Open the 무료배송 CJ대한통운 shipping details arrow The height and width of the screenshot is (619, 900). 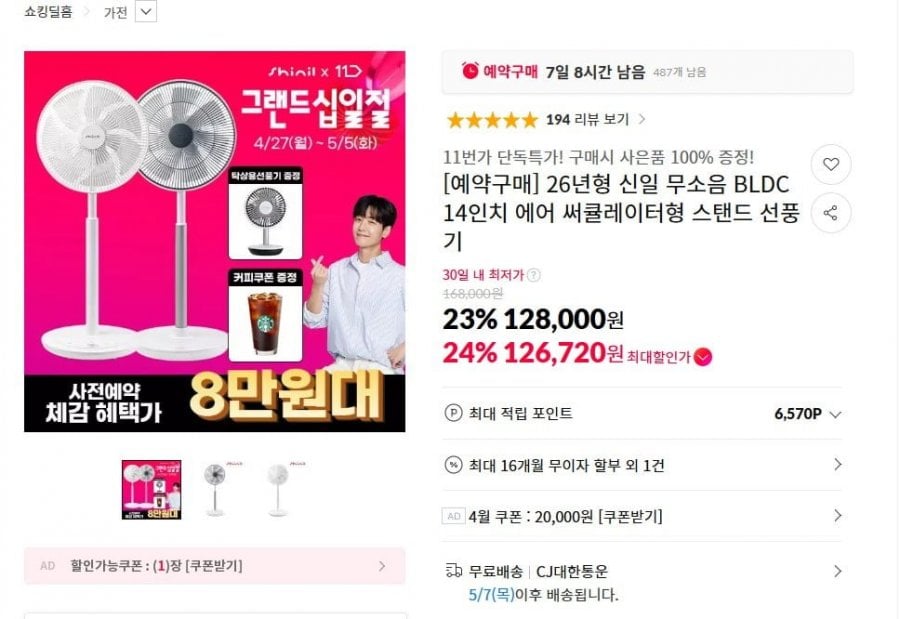coord(837,571)
